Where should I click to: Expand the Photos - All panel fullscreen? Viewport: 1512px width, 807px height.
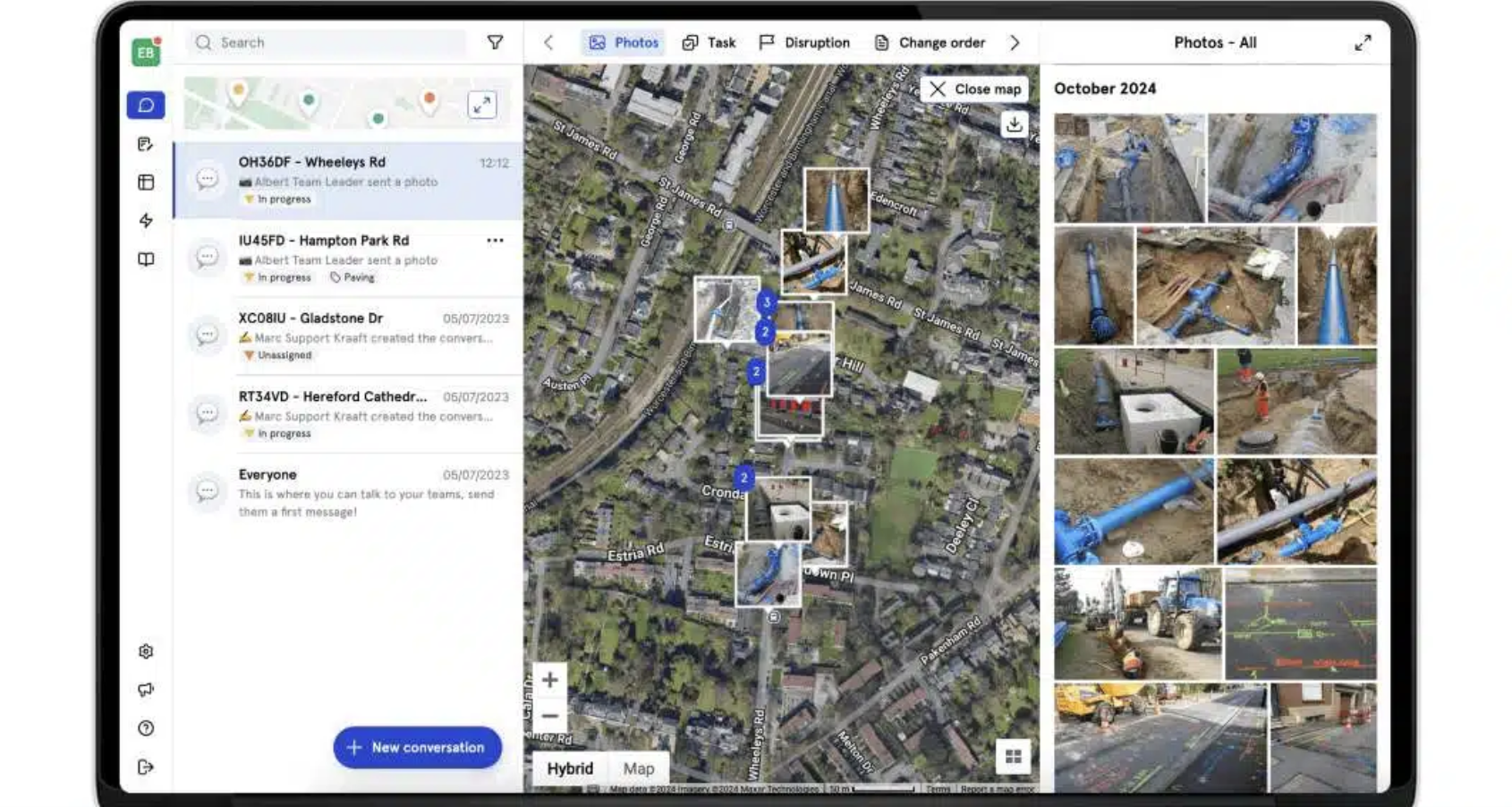(x=1363, y=43)
